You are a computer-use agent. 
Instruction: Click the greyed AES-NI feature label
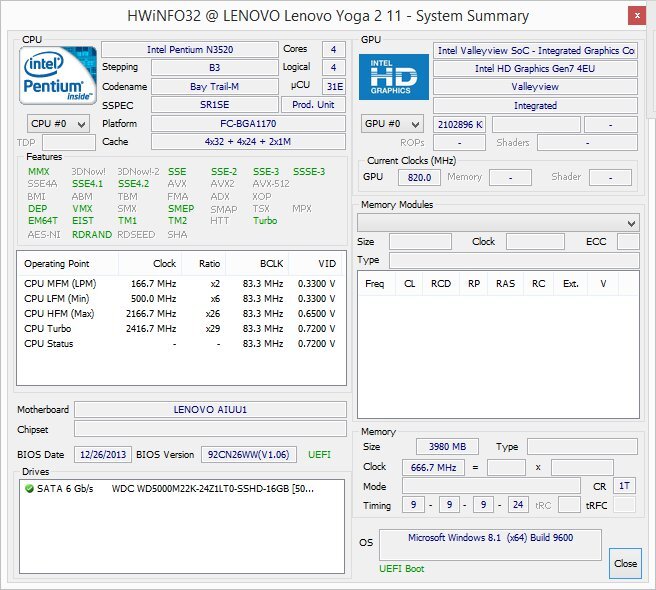[x=44, y=234]
